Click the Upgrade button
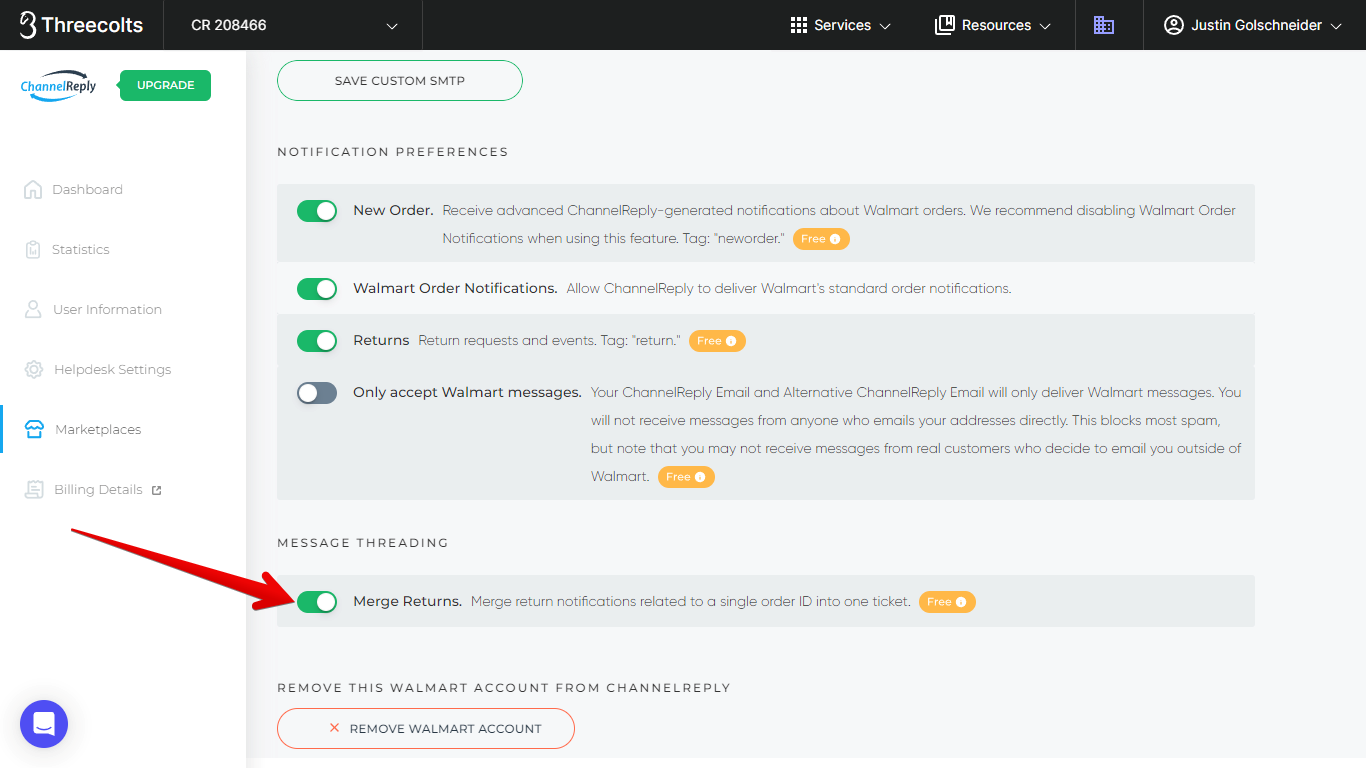Screen dimensions: 1366x768 (165, 85)
